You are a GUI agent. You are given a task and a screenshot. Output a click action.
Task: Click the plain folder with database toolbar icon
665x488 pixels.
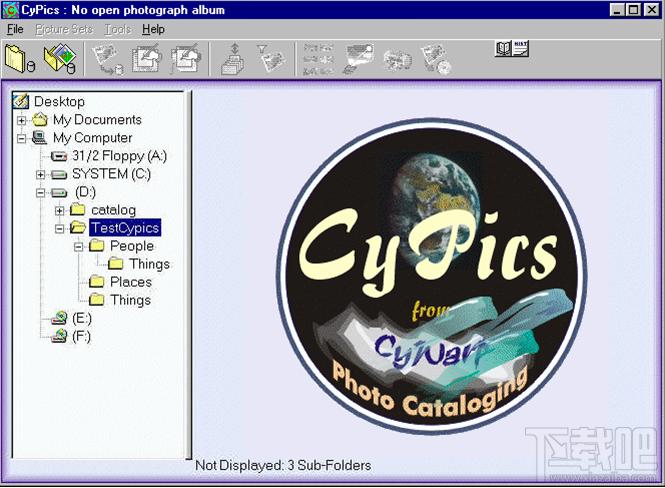click(20, 59)
